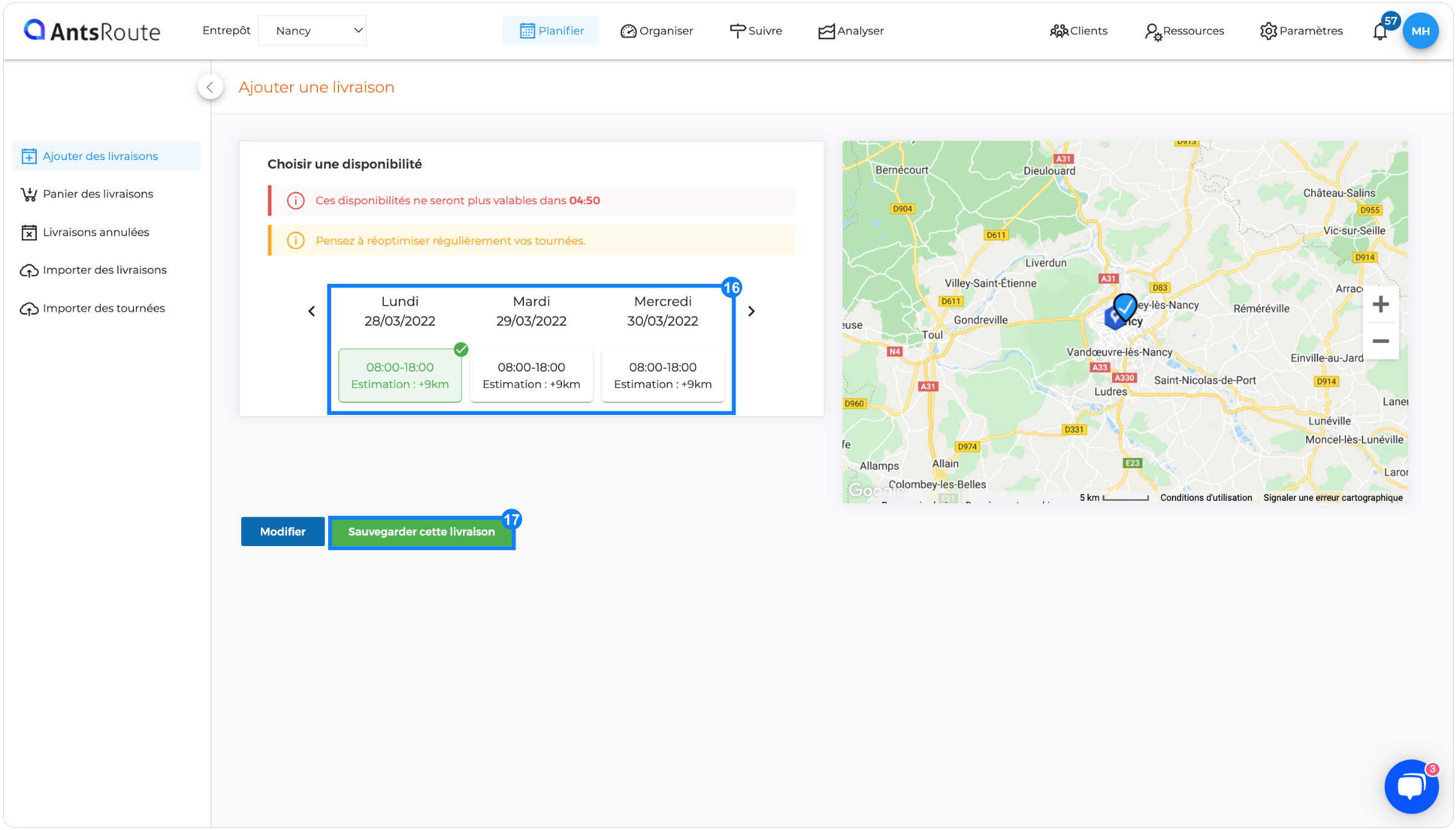The height and width of the screenshot is (830, 1456).
Task: Collapse the left sidebar
Action: coord(210,87)
